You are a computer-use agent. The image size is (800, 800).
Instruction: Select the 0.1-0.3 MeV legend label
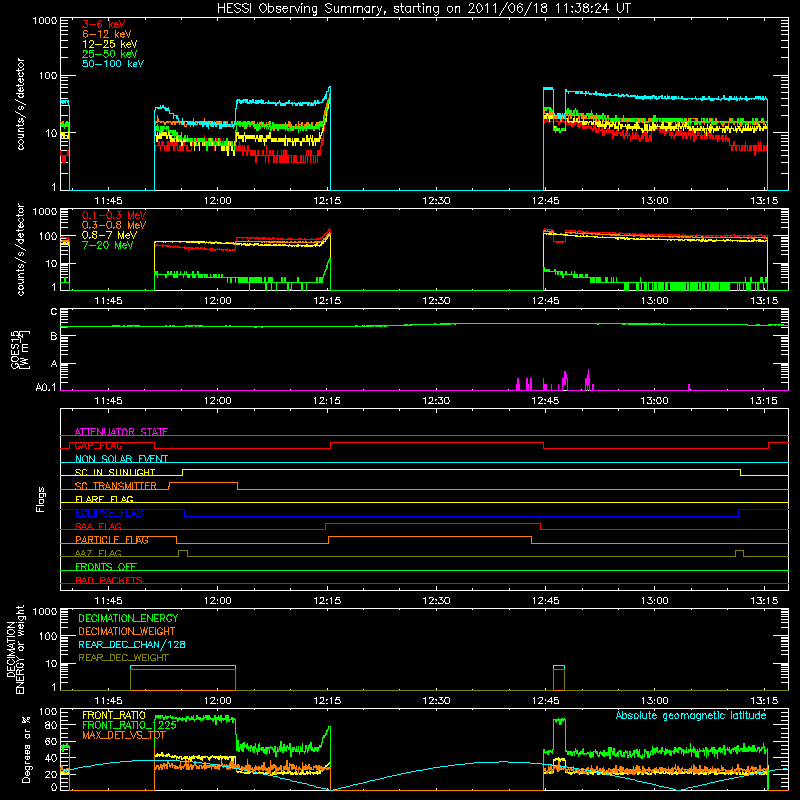click(114, 215)
